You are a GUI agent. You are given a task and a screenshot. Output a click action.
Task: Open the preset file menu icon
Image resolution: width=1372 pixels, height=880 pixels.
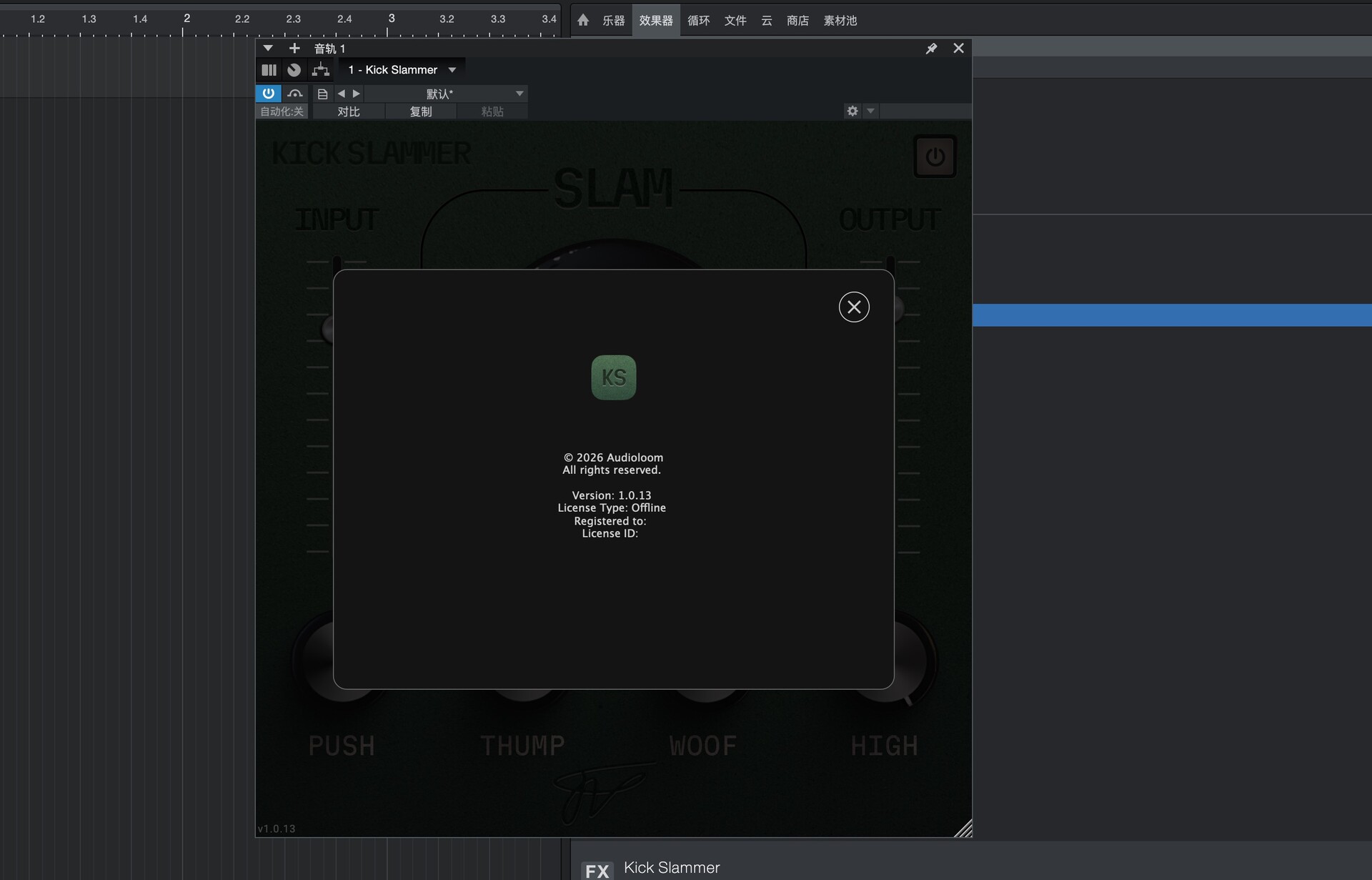(322, 94)
